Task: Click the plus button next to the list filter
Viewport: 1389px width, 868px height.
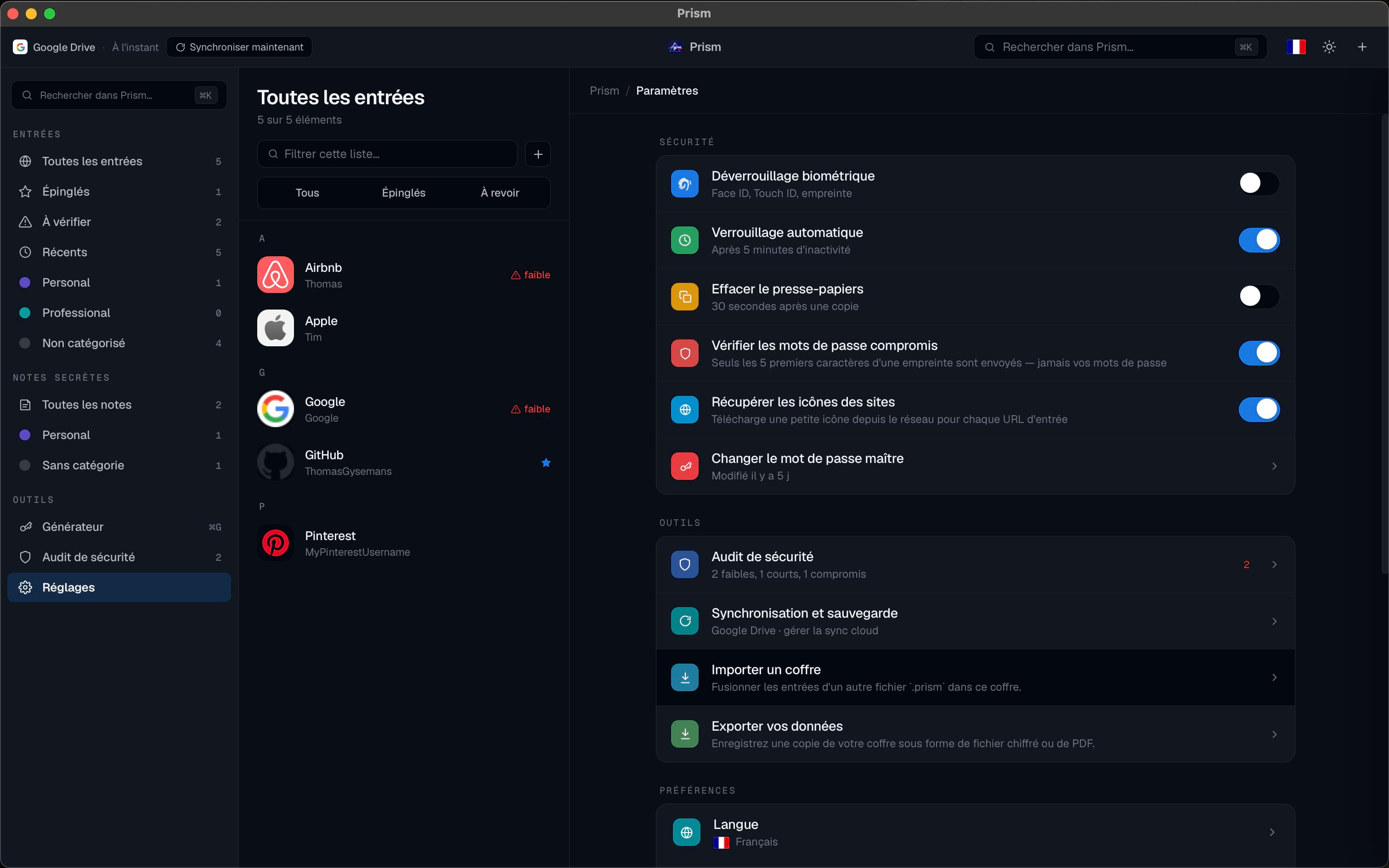Action: [x=538, y=154]
